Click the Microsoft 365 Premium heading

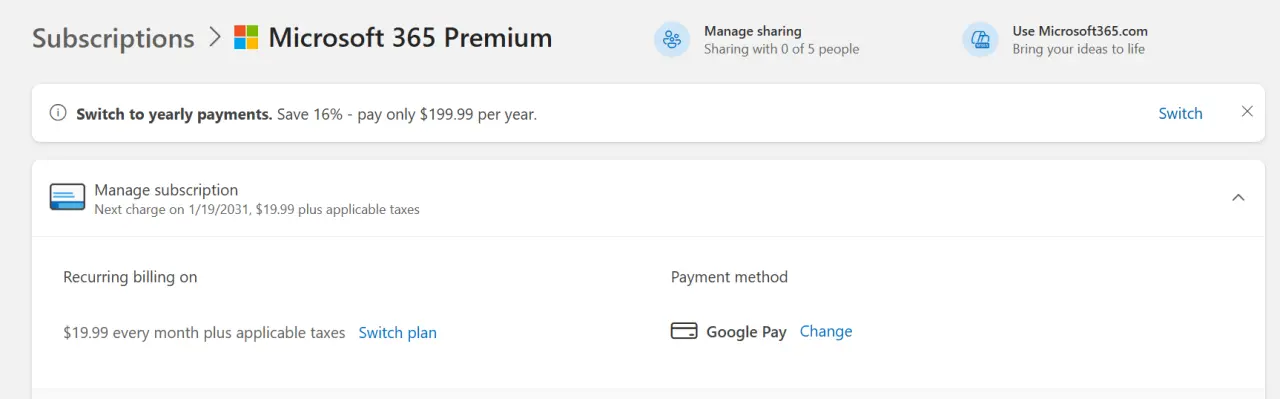click(x=411, y=38)
